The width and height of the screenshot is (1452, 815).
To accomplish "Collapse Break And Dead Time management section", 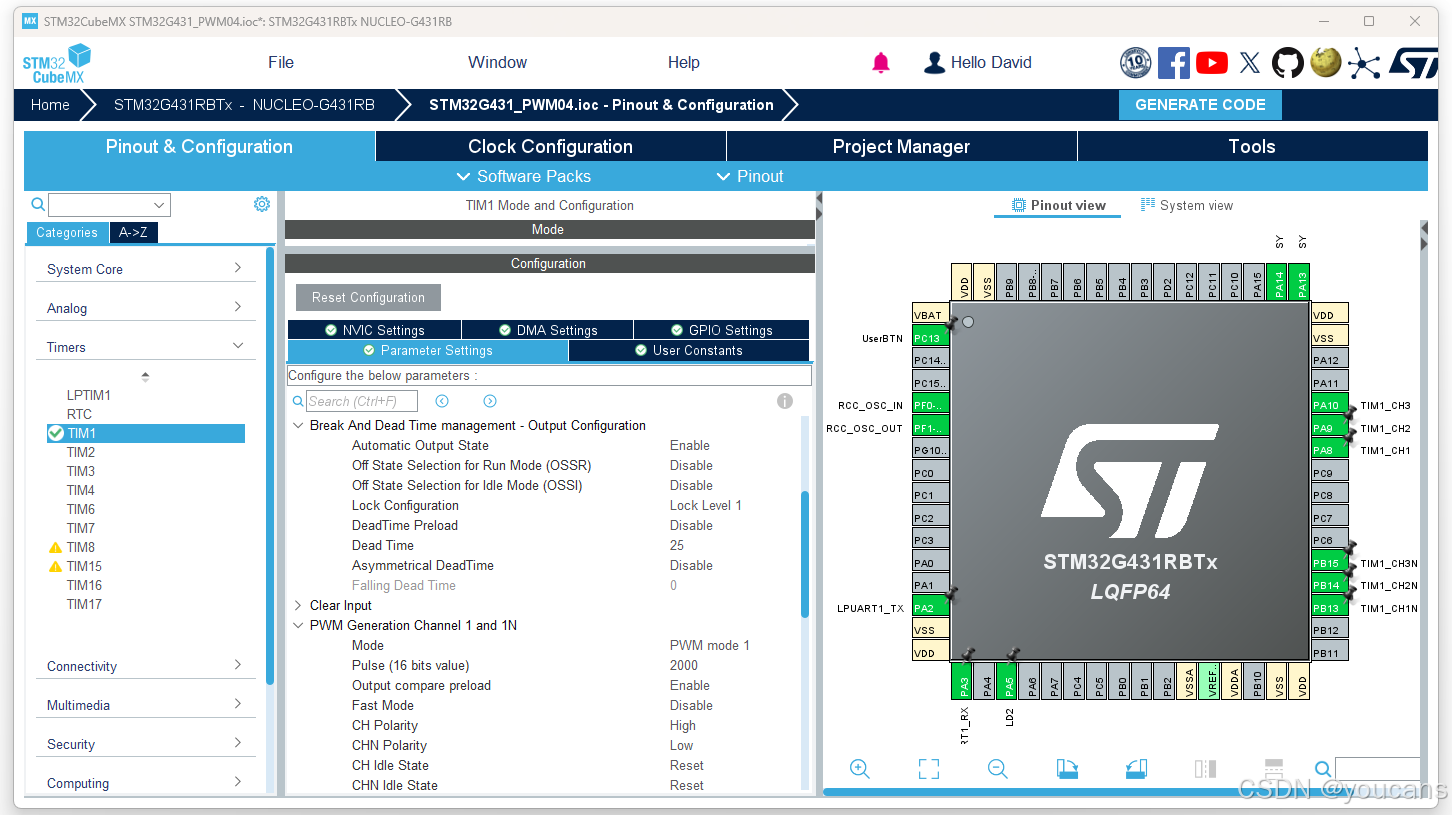I will click(298, 425).
